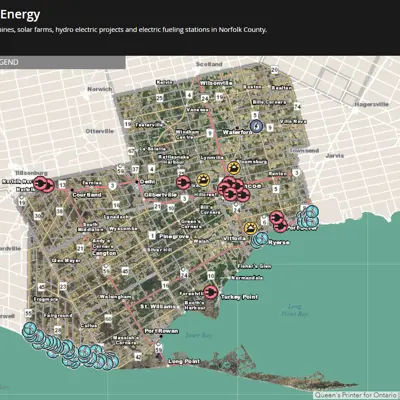
Task: Click the Hagersville label
Action: [371, 104]
